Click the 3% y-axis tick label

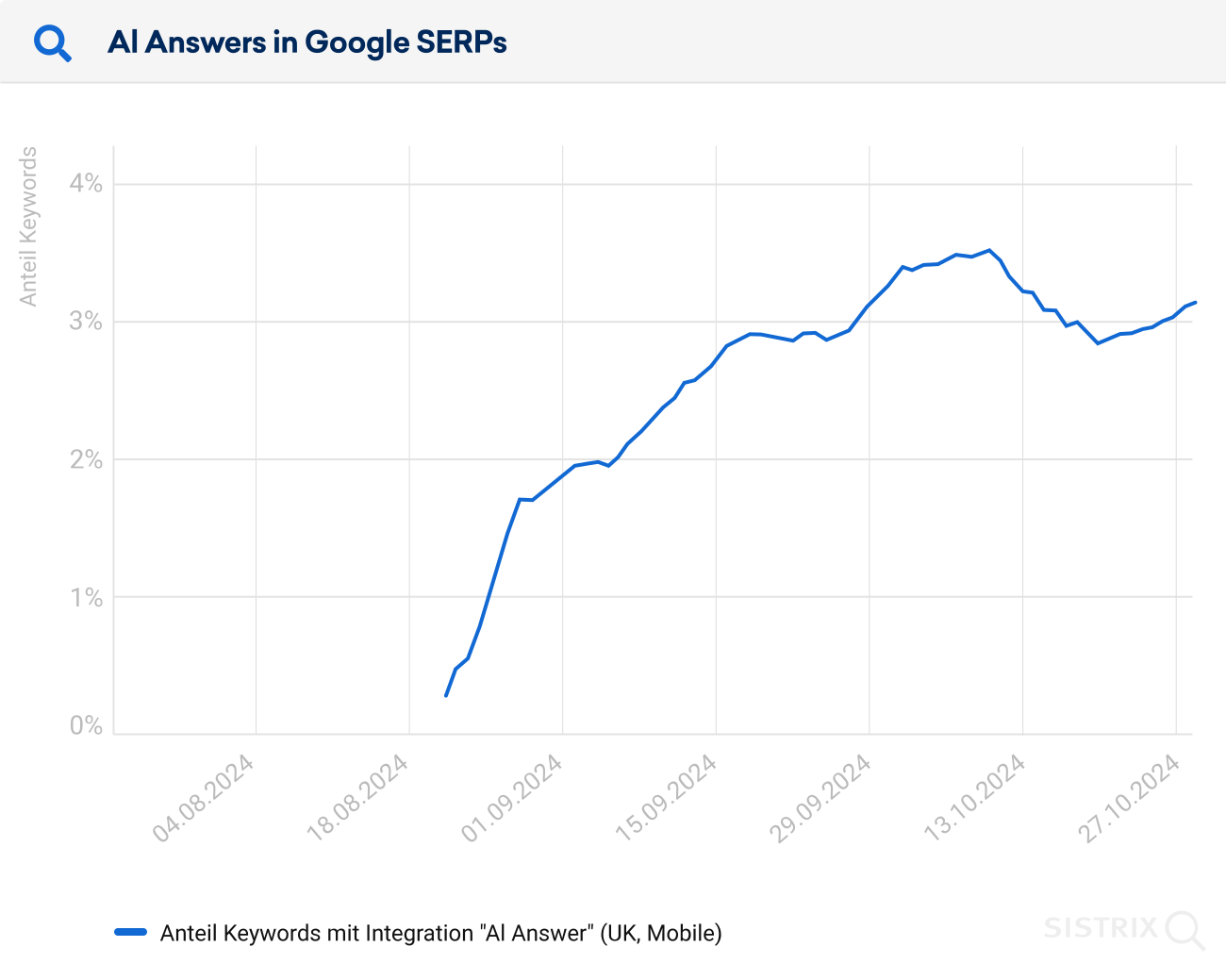pos(86,322)
